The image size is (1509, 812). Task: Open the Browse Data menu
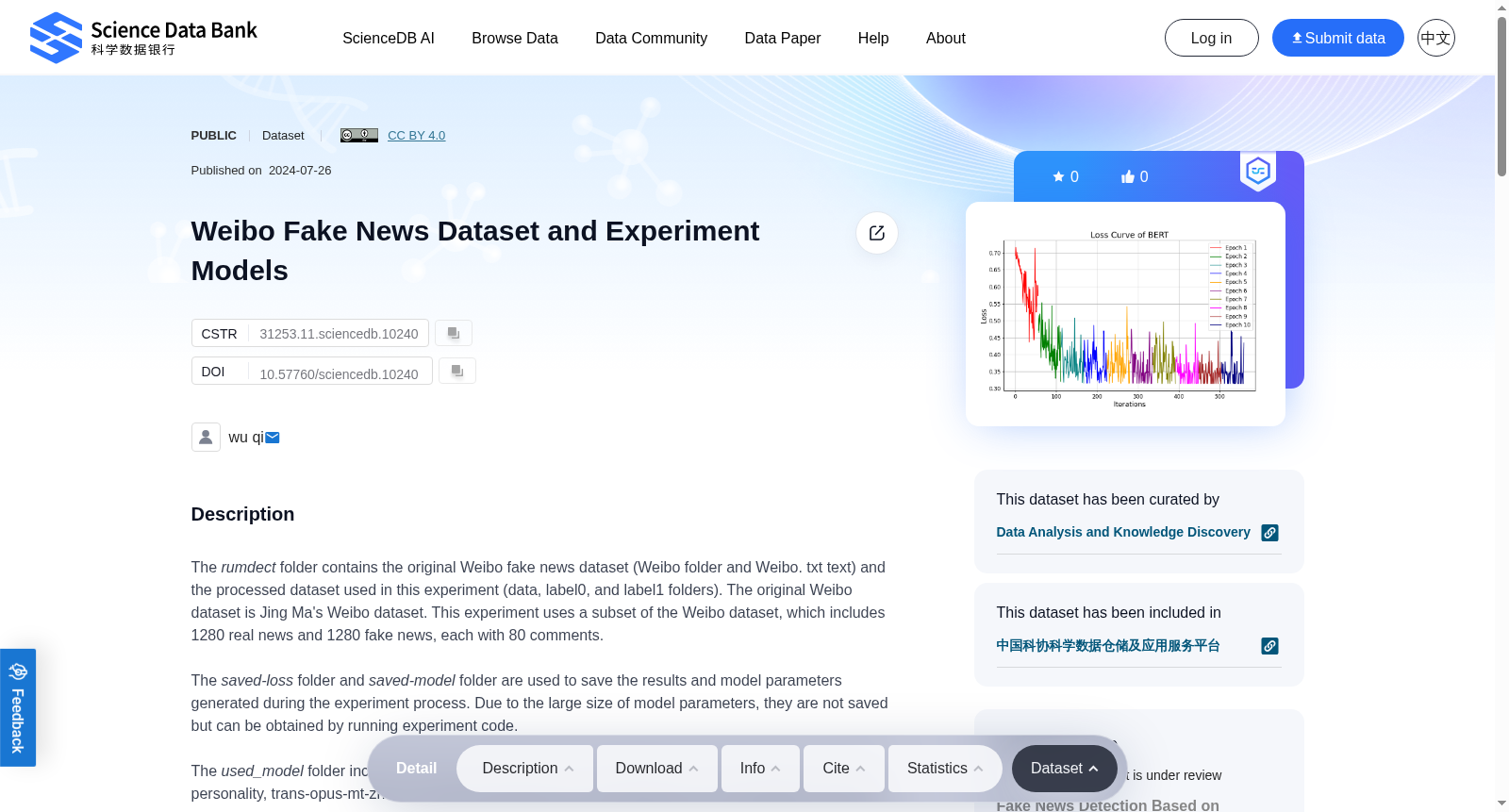pos(515,38)
